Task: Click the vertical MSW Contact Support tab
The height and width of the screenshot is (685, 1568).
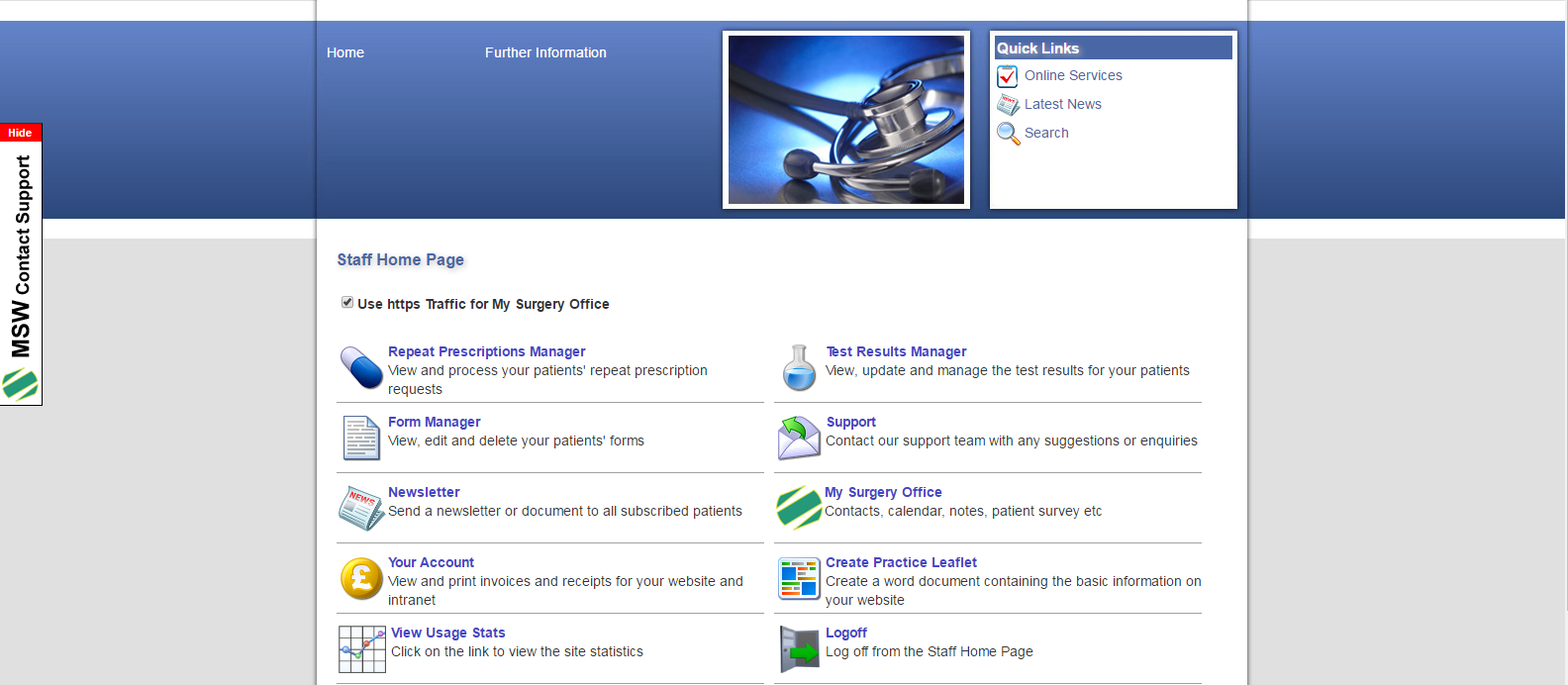Action: 21,257
